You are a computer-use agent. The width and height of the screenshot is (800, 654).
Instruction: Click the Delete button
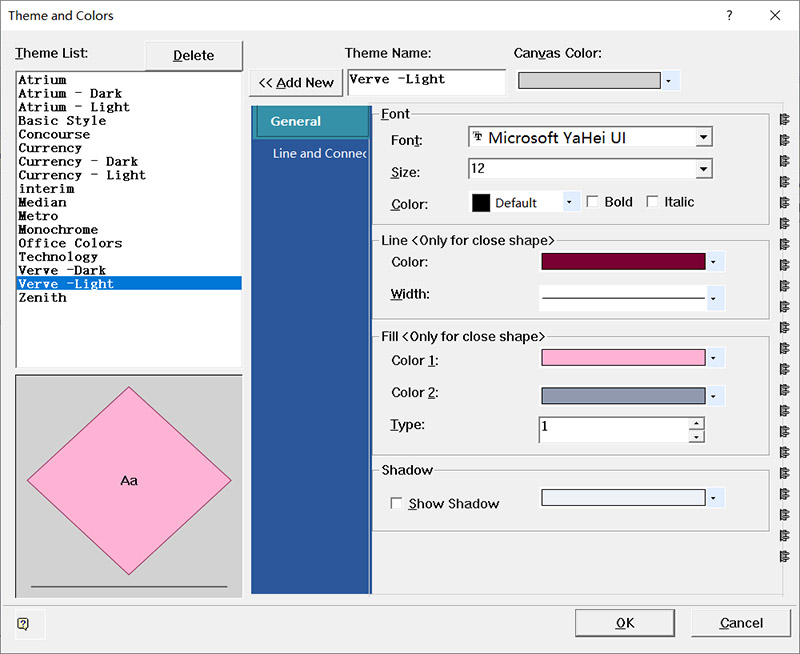(x=193, y=55)
